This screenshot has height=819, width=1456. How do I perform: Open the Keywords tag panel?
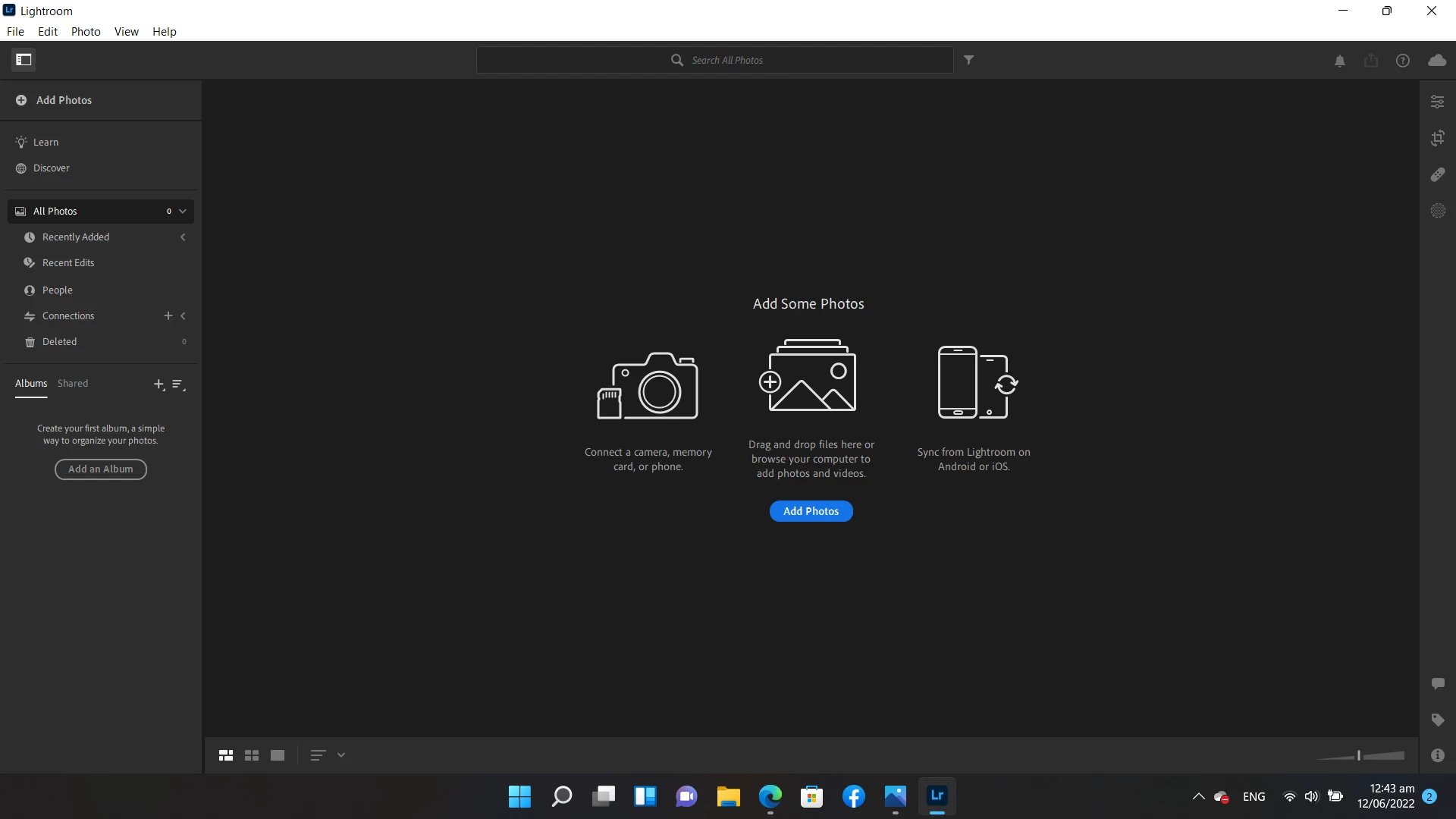1437,720
